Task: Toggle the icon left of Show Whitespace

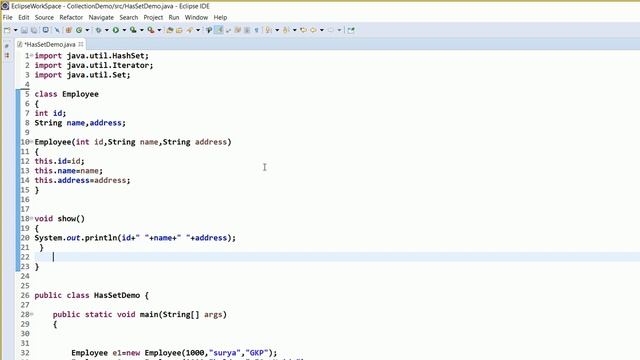Action: [x=247, y=30]
